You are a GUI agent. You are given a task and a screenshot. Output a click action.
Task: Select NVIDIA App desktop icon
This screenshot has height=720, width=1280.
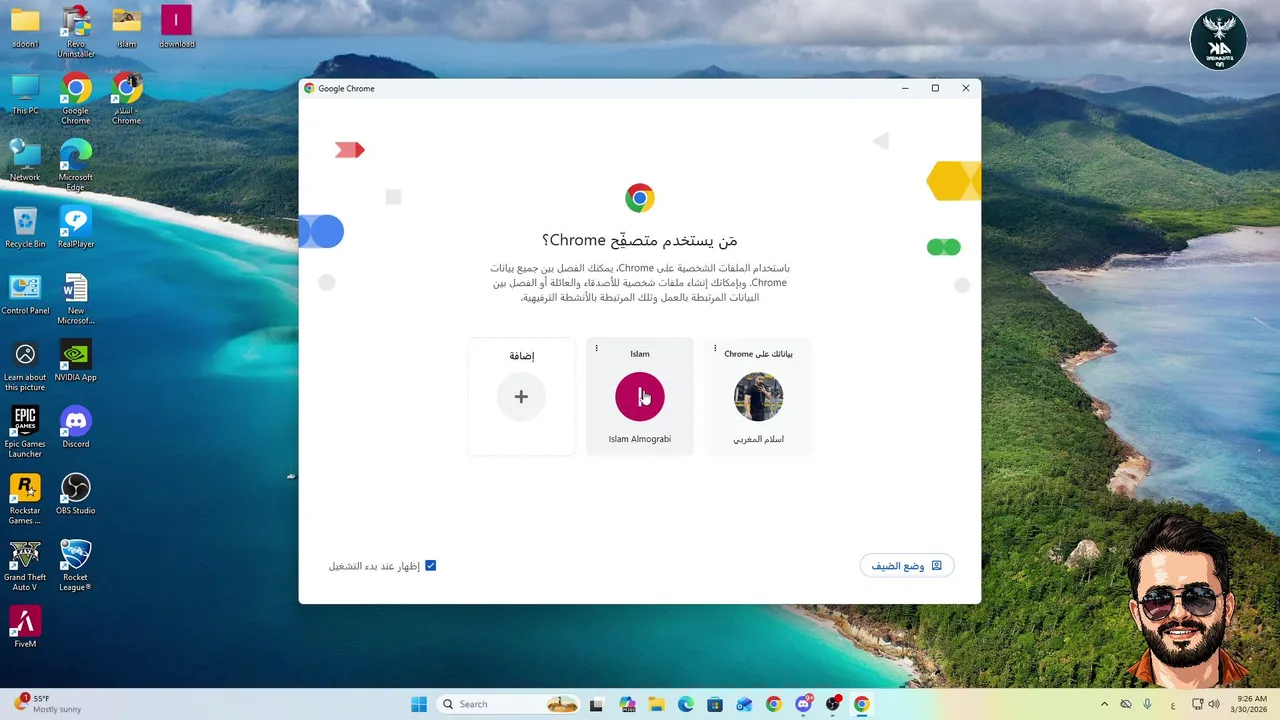click(x=76, y=361)
